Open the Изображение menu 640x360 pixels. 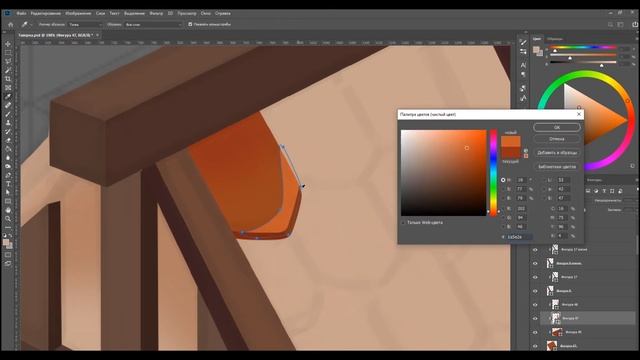click(78, 13)
